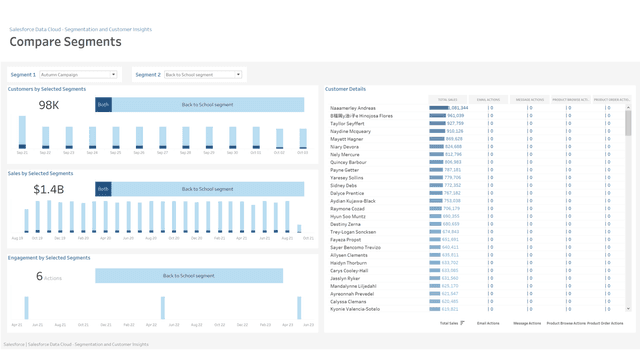Viewport: 640px width, 363px height.
Task: Click the Message Actions column header
Action: [x=529, y=100]
